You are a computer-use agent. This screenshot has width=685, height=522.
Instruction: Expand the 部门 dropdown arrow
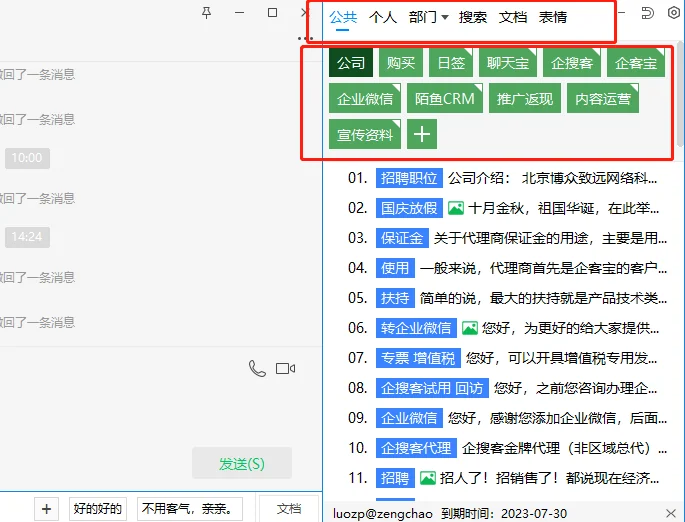point(445,17)
